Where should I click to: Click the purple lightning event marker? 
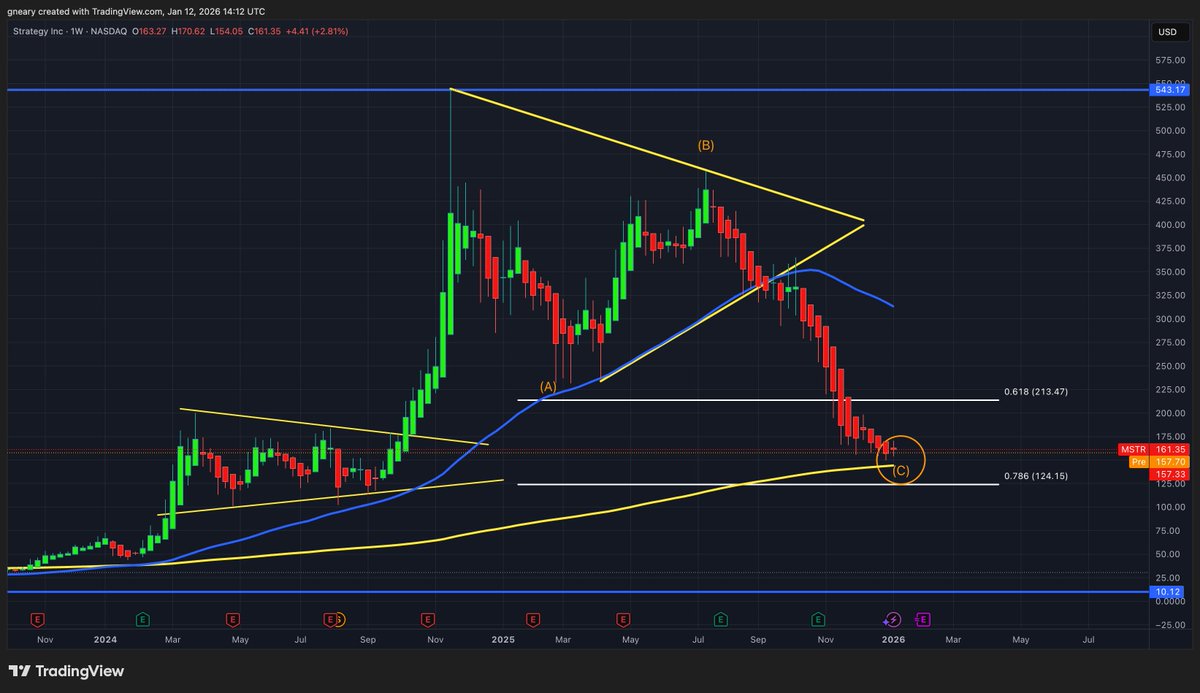[x=893, y=619]
